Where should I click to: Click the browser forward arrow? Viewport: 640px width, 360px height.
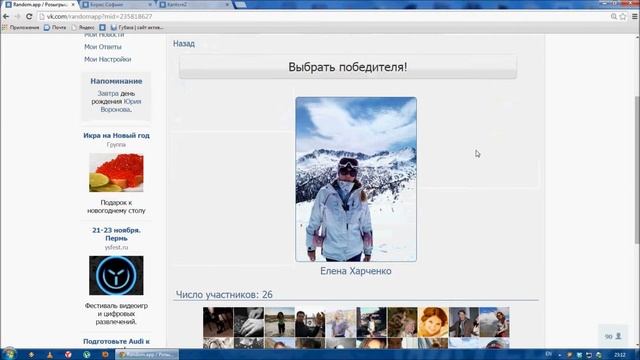[x=17, y=16]
